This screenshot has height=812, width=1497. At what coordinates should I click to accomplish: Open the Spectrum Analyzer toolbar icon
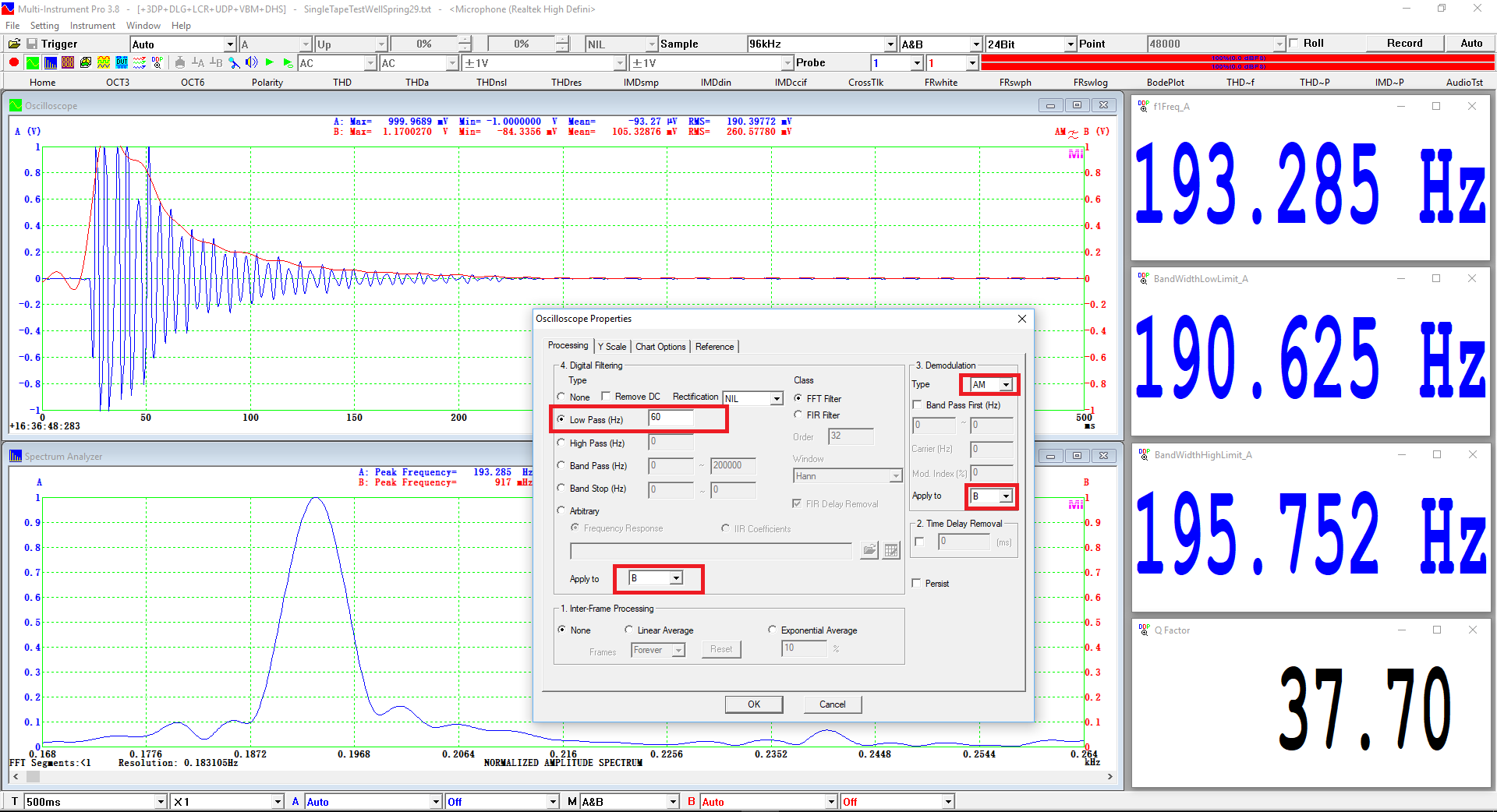(50, 62)
